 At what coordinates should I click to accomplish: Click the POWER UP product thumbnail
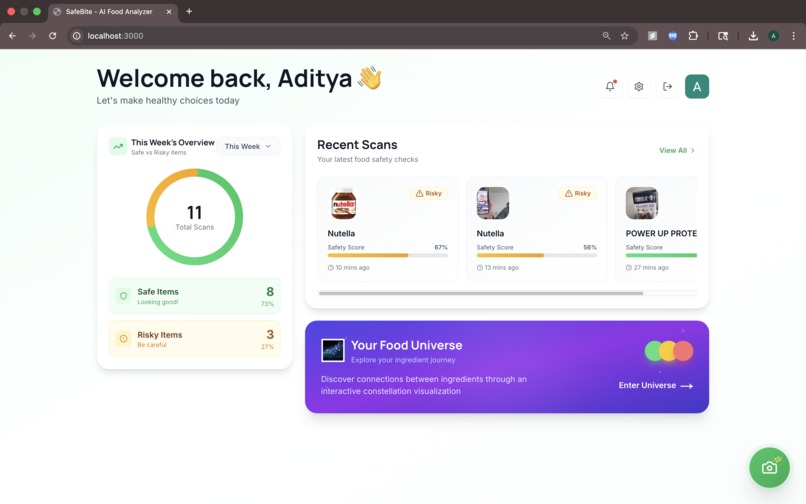tap(642, 203)
